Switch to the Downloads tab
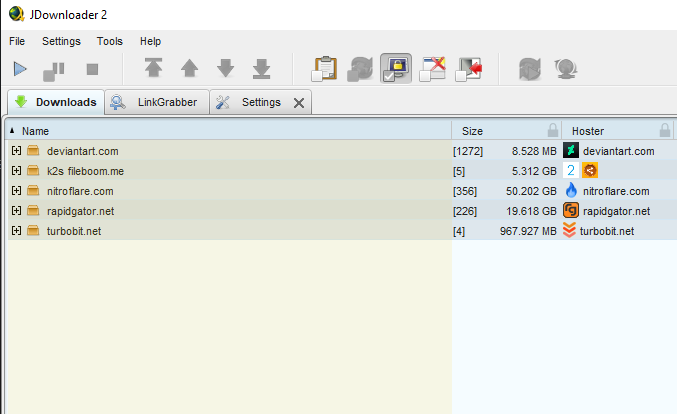This screenshot has width=677, height=414. point(56,102)
